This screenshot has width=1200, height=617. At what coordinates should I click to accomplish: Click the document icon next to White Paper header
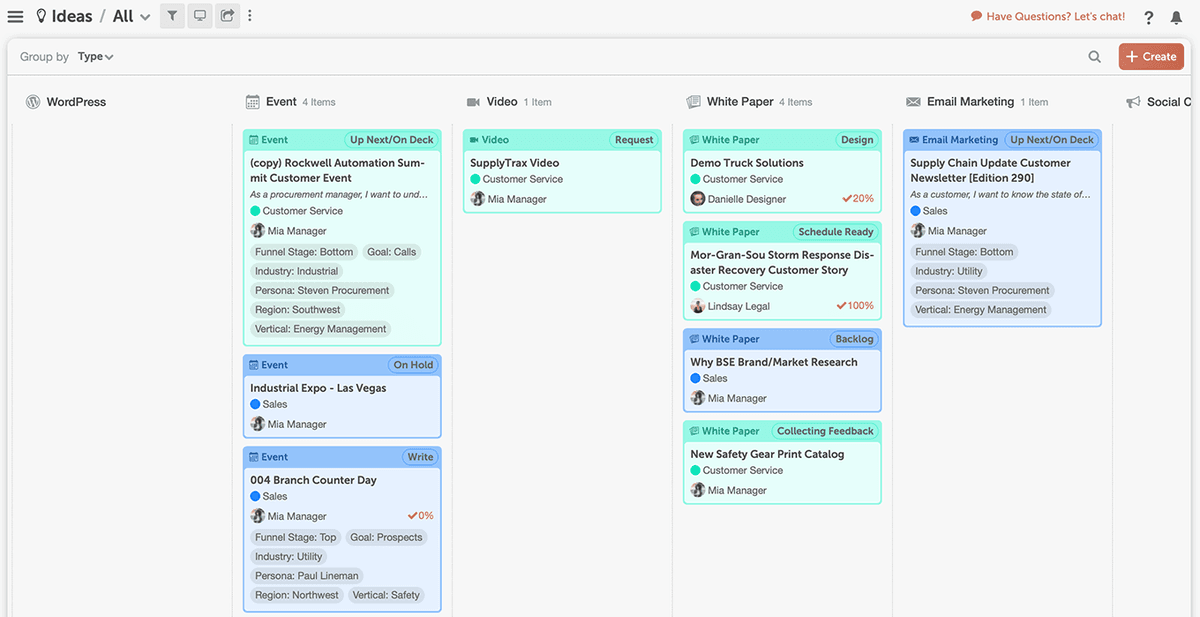click(693, 101)
